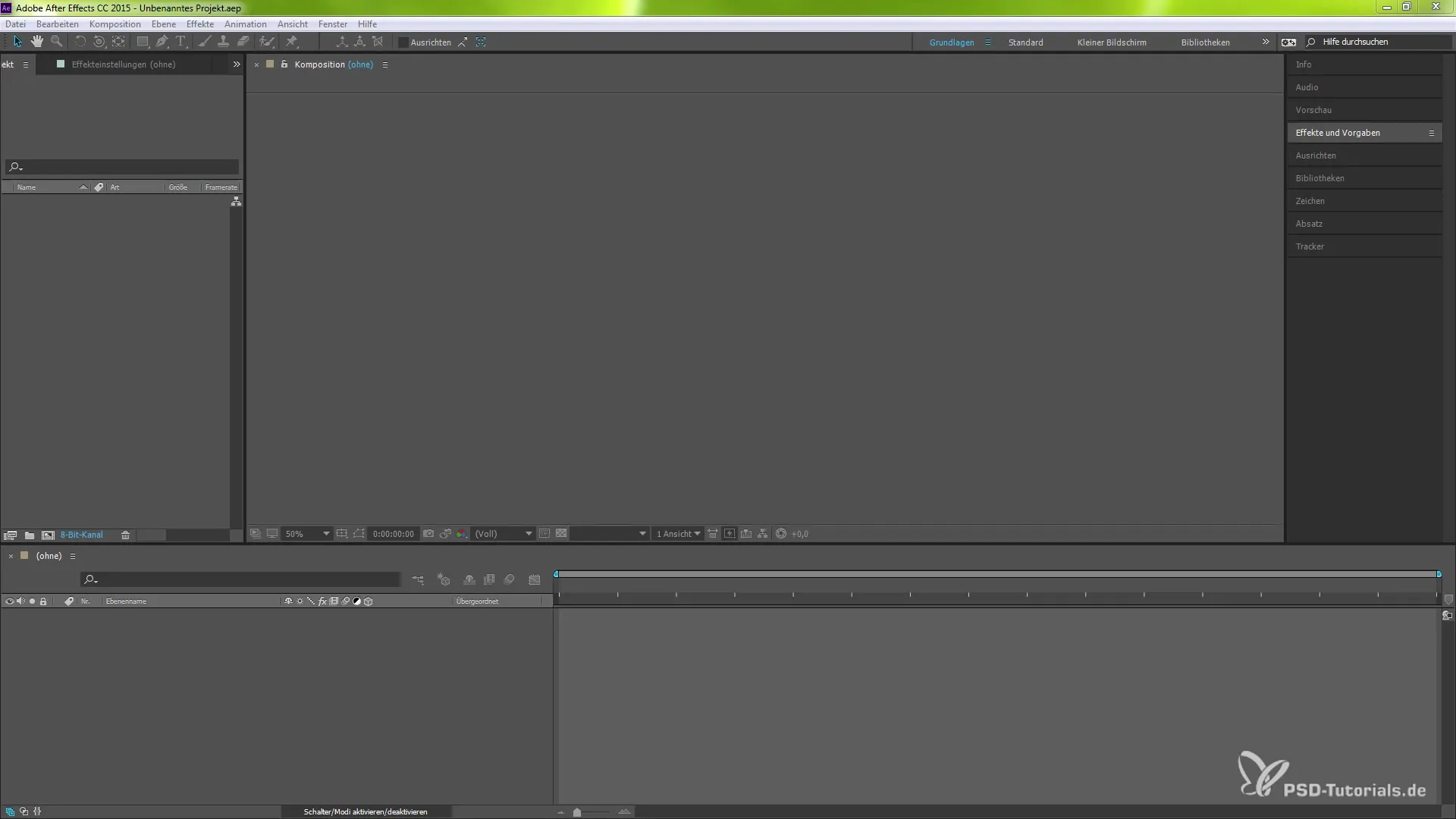Viewport: 1456px width, 819px height.
Task: Select the Unified Camera tool
Action: (99, 42)
